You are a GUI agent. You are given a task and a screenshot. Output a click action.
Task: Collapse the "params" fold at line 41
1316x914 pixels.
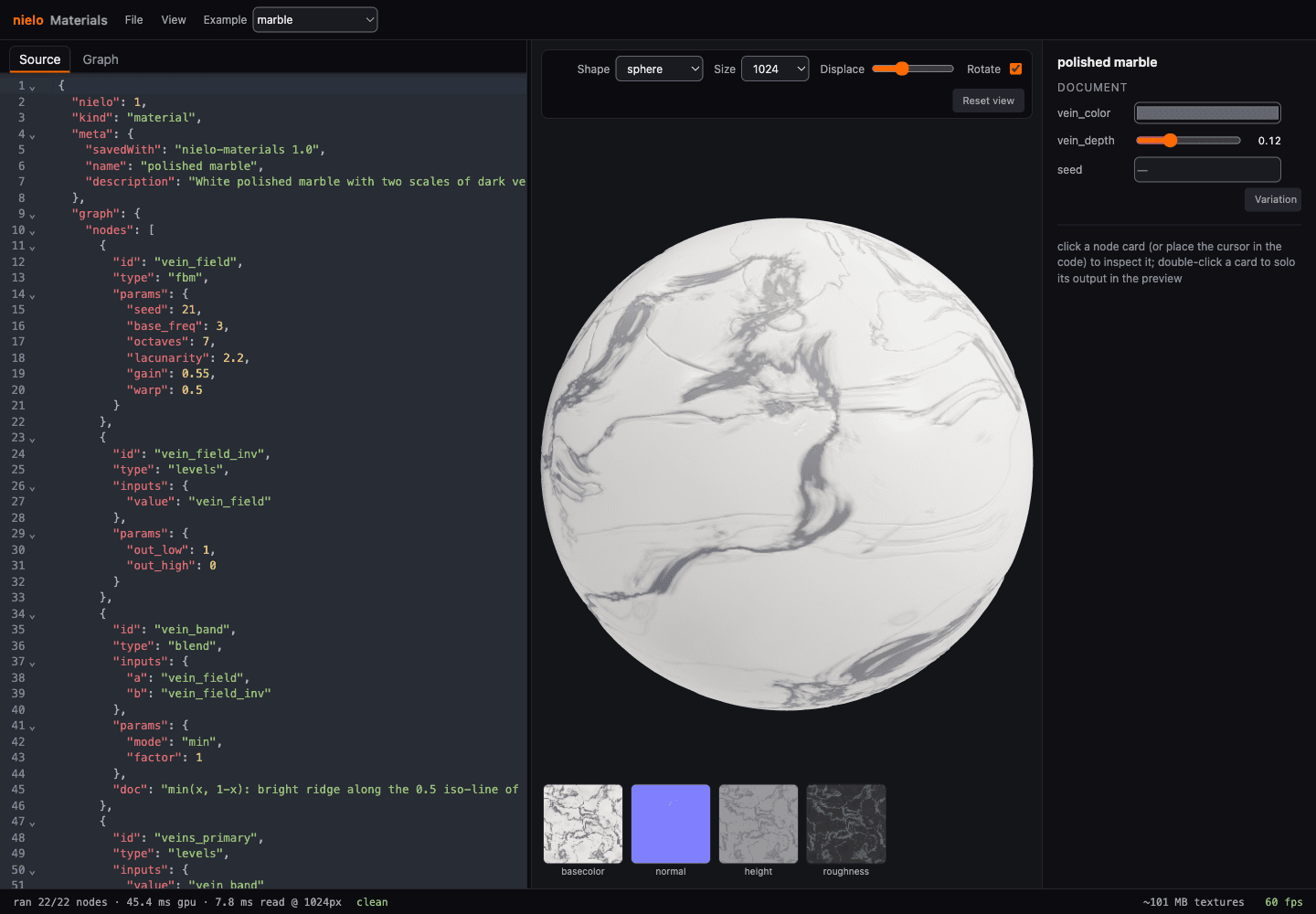pos(32,727)
